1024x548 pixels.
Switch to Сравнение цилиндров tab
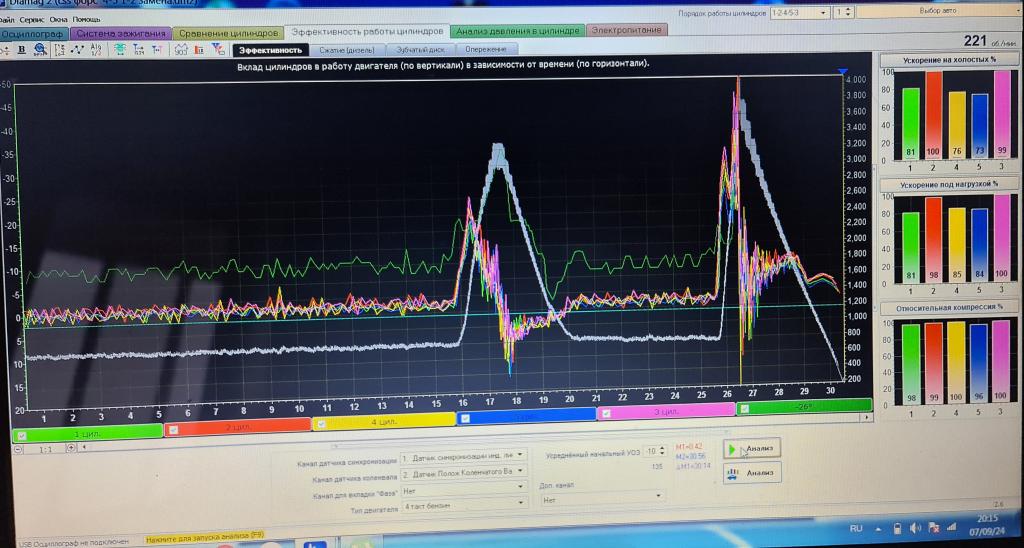click(x=229, y=33)
